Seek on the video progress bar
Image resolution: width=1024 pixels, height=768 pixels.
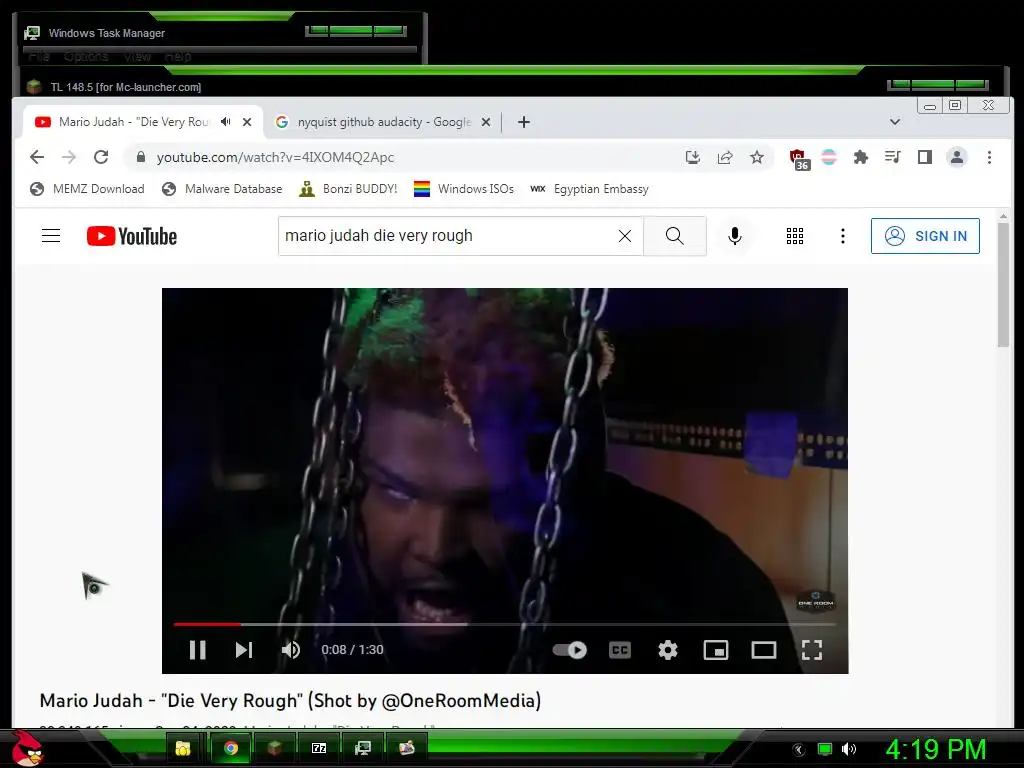504,624
